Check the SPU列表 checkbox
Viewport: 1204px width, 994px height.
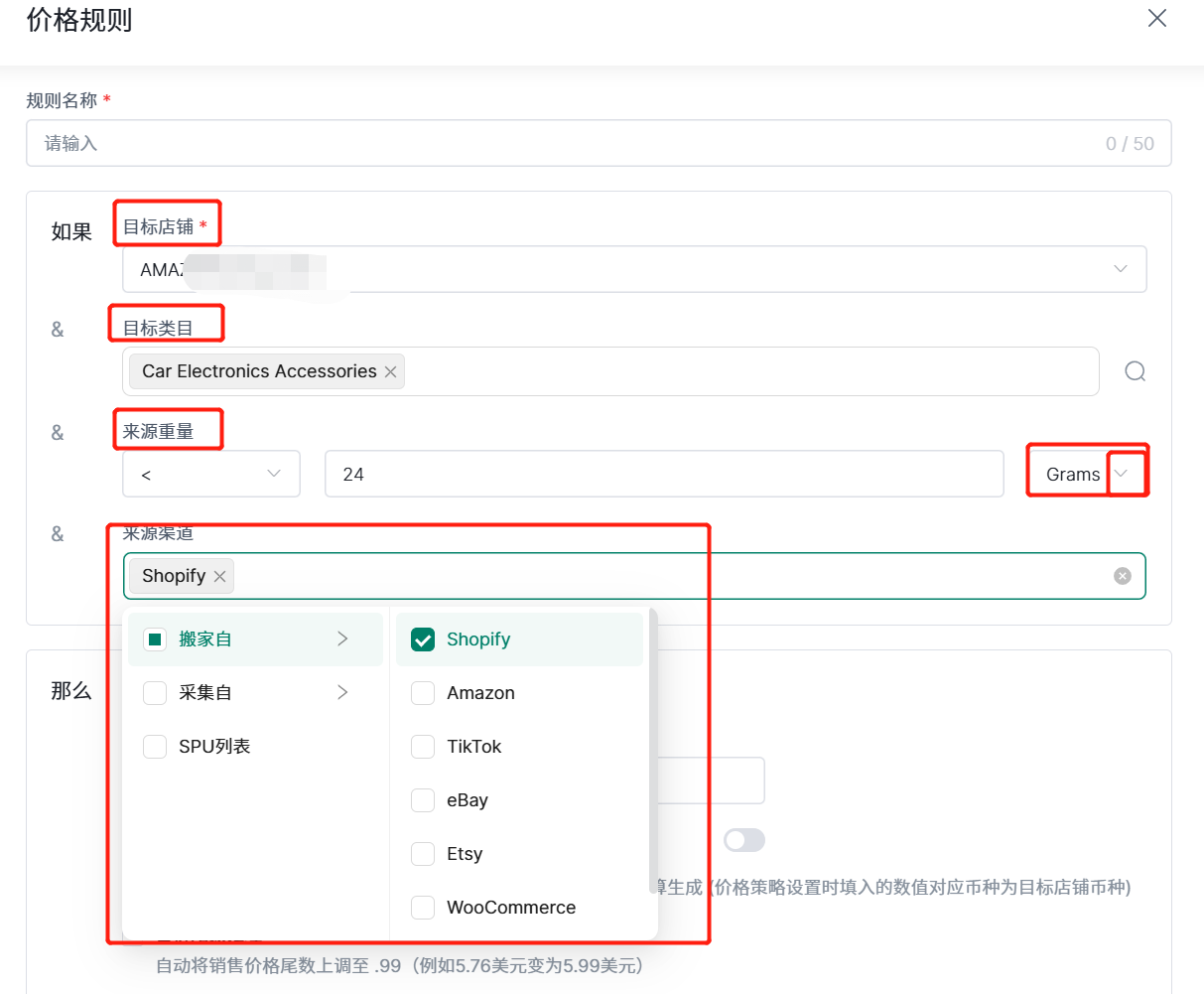tap(155, 747)
